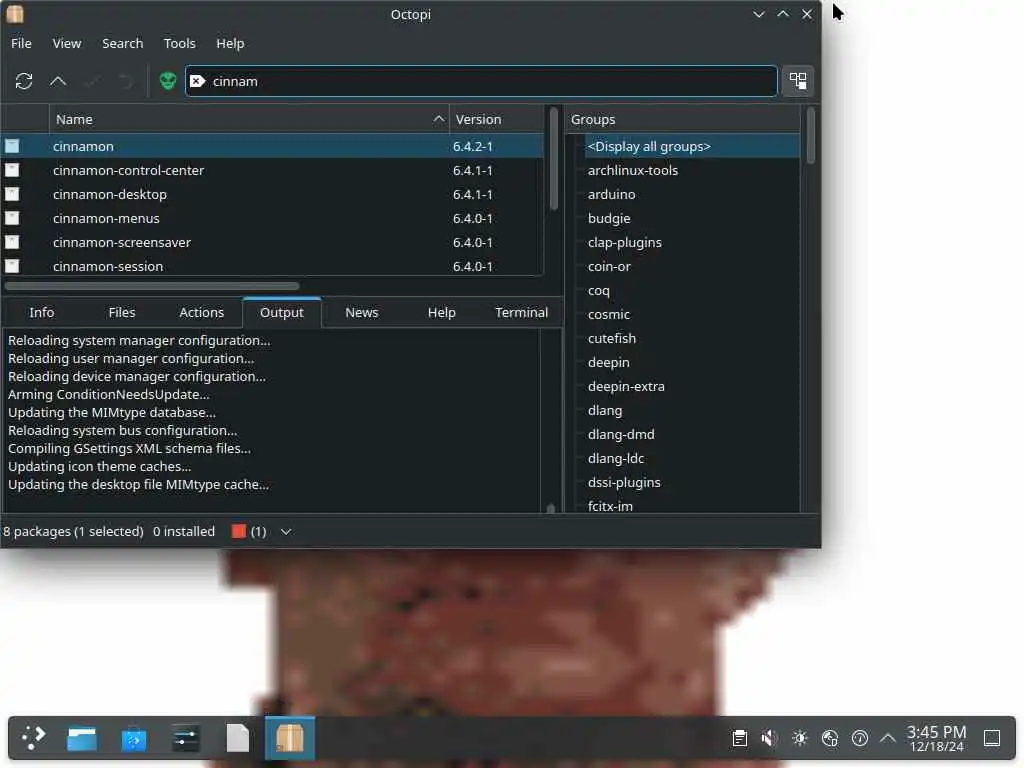Click the package list horizontal scrollbar
Image resolution: width=1024 pixels, height=768 pixels.
(152, 285)
